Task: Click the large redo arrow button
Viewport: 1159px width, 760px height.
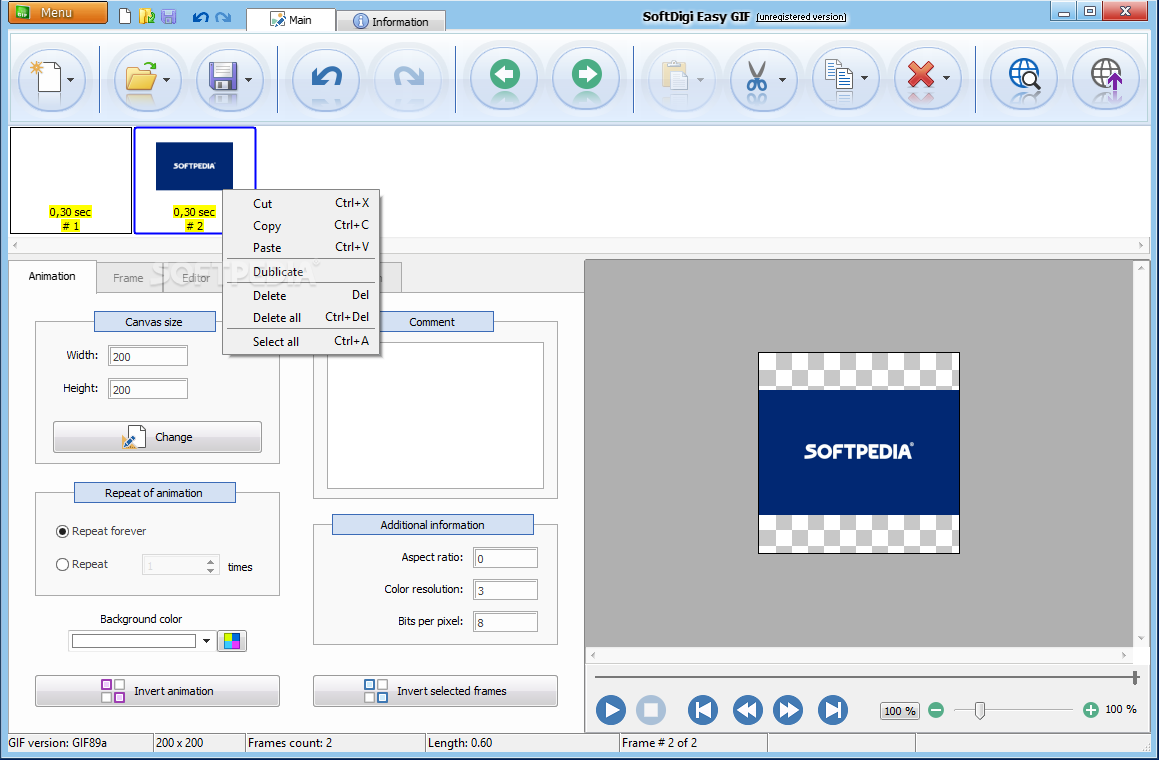Action: click(x=408, y=78)
